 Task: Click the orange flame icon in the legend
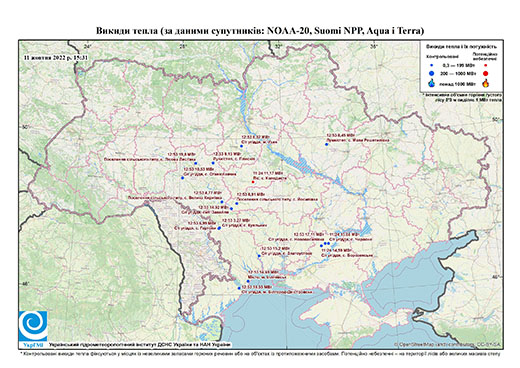coord(485,83)
